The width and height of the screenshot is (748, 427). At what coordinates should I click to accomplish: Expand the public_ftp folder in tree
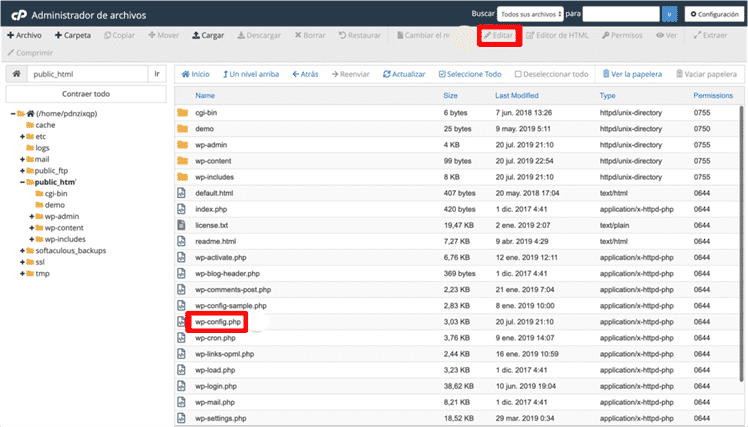point(22,171)
